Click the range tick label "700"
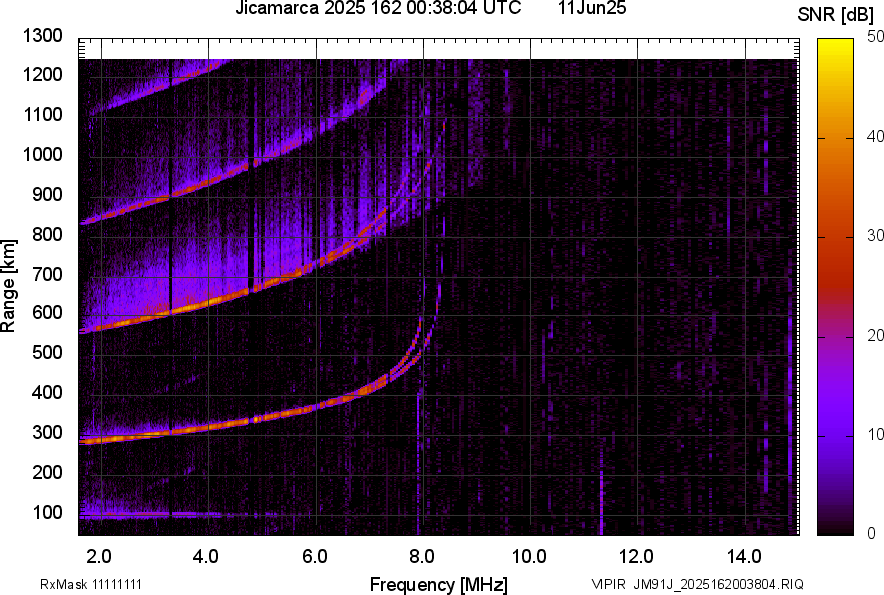This screenshot has width=884, height=595. (x=47, y=275)
